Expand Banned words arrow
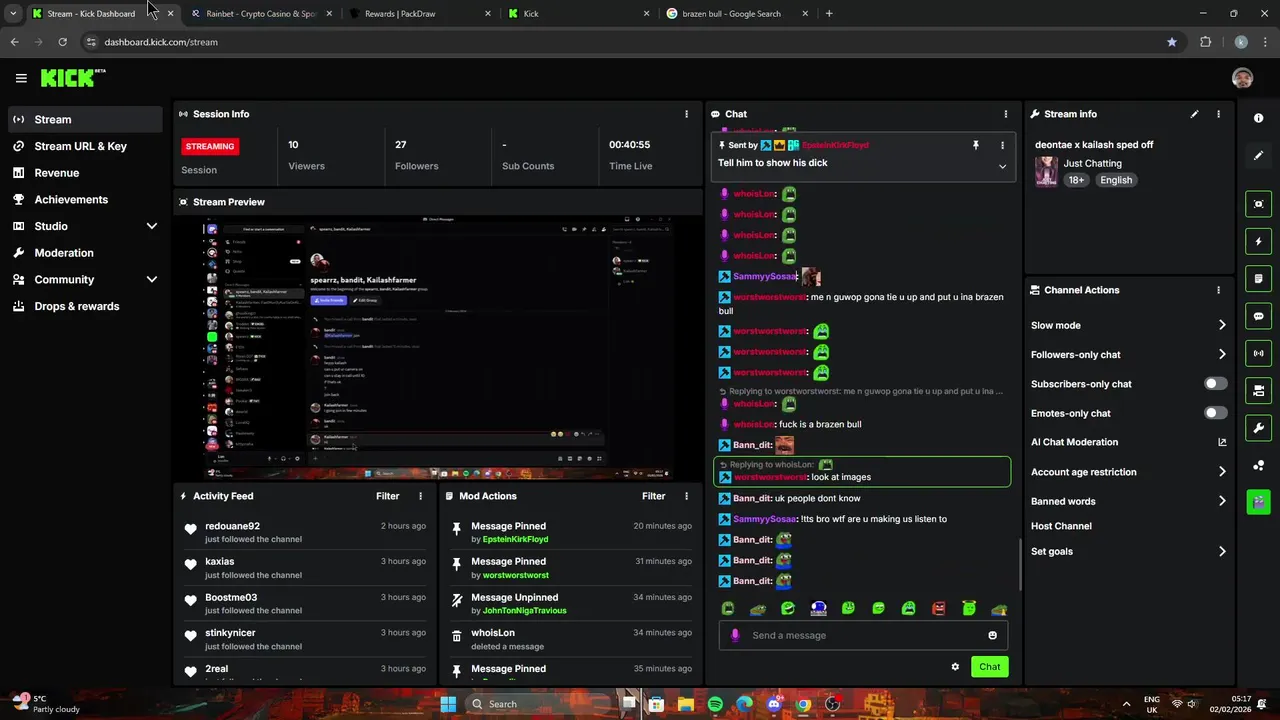 tap(1222, 501)
